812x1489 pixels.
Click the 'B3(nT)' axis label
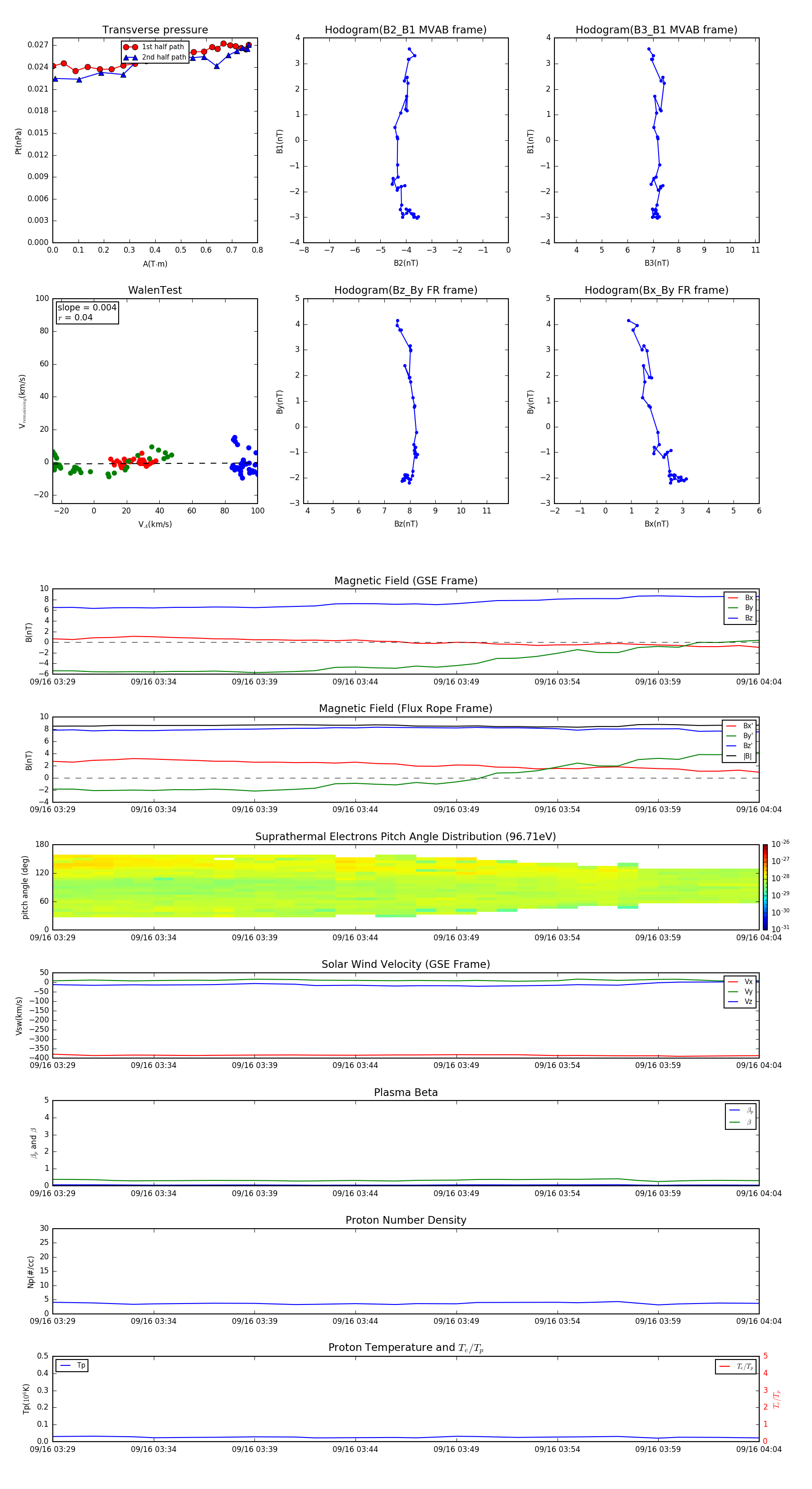click(656, 263)
